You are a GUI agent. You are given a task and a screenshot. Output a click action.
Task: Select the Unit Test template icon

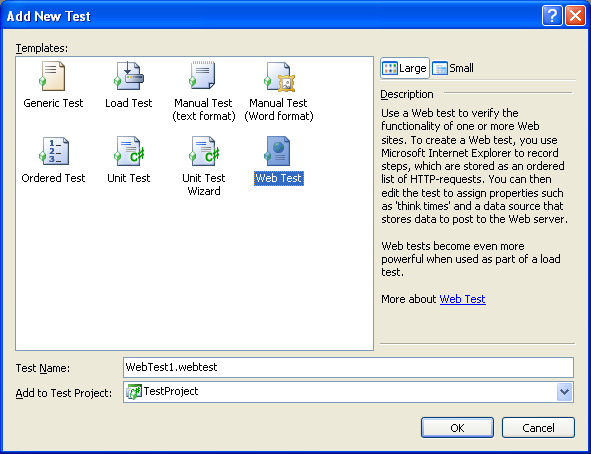coord(129,151)
